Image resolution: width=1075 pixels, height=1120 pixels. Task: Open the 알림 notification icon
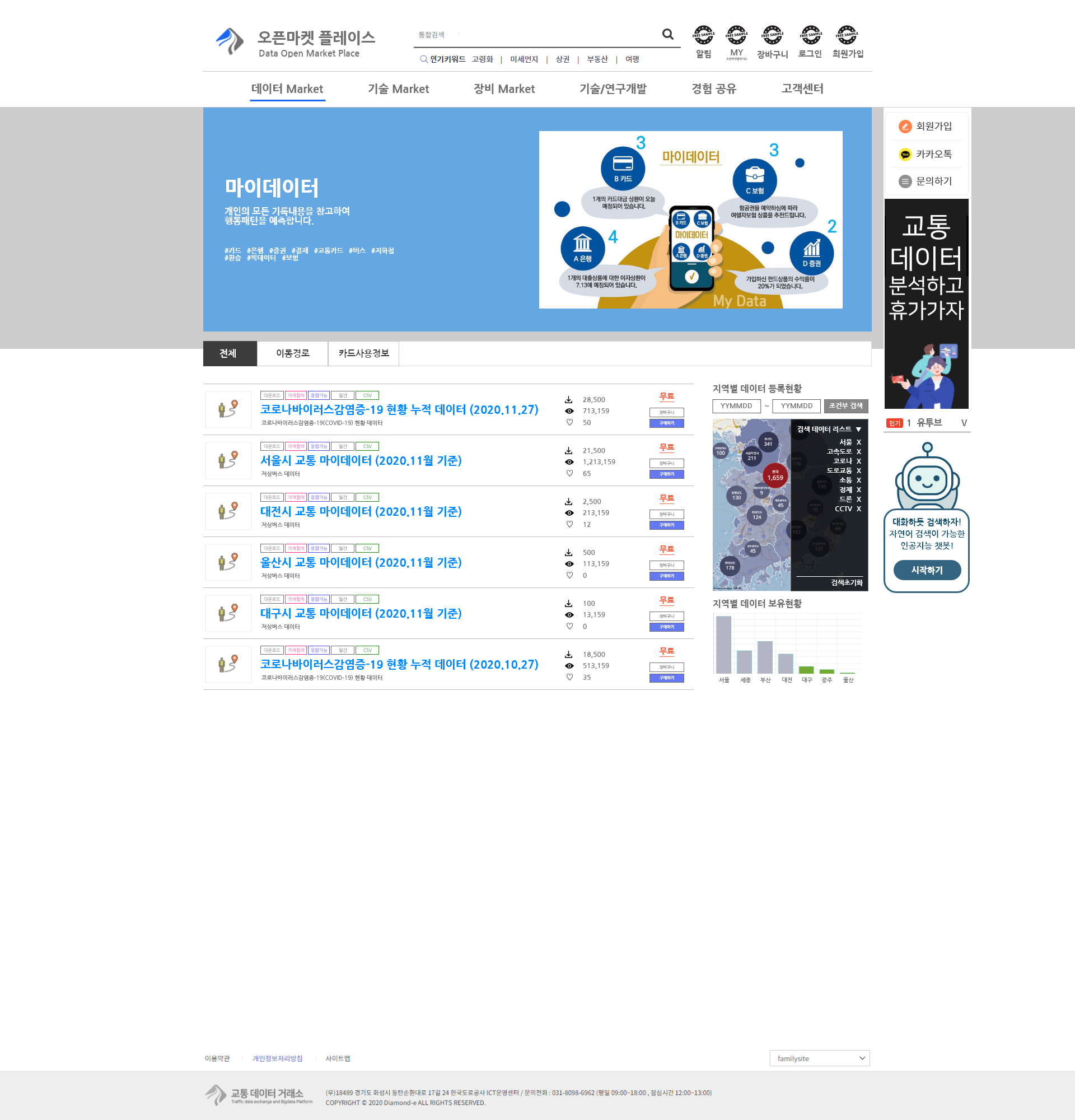[703, 35]
